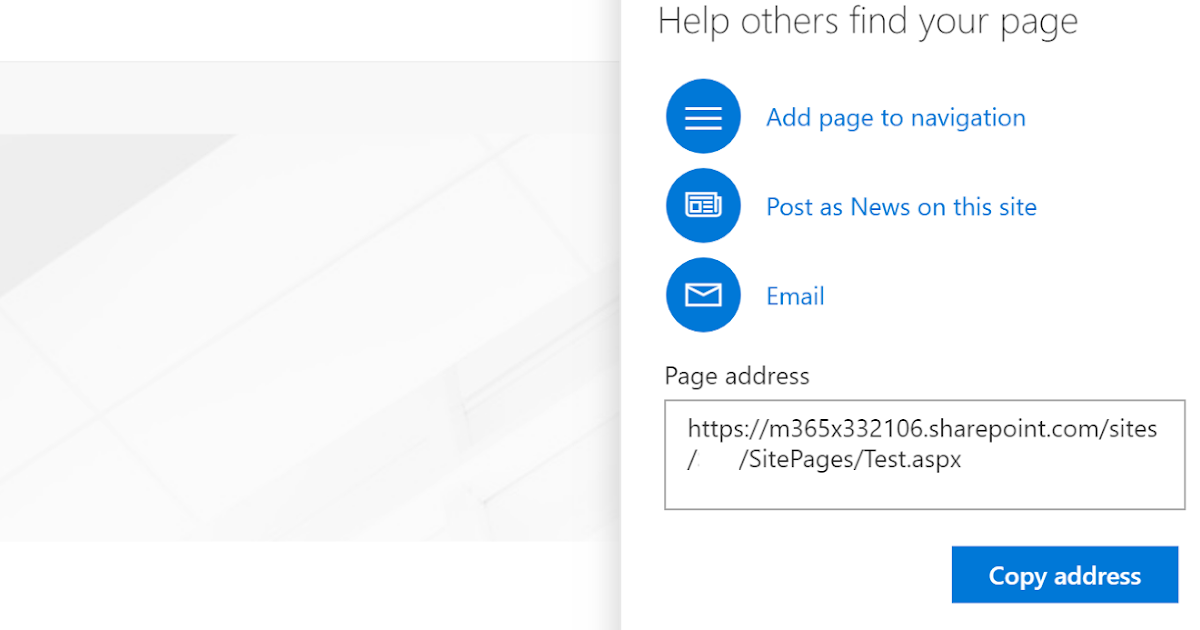The image size is (1200, 630).
Task: Click the Page address label
Action: click(x=737, y=376)
